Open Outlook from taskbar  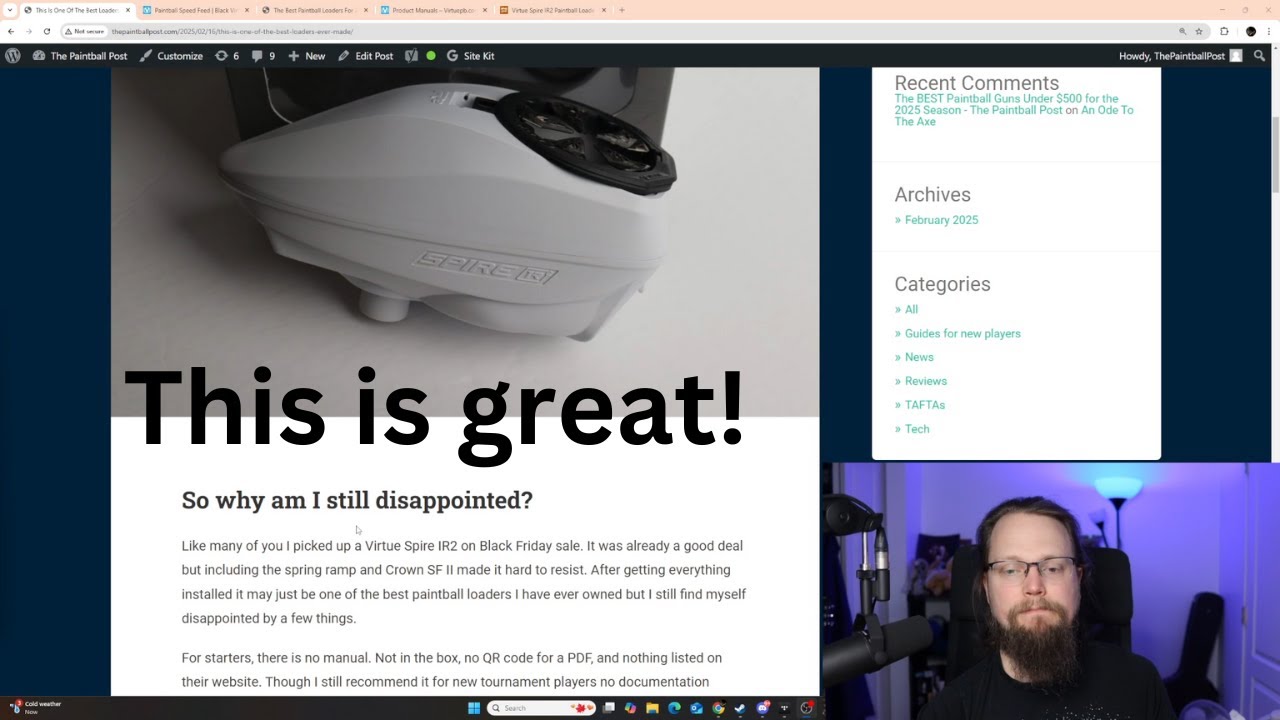(696, 708)
